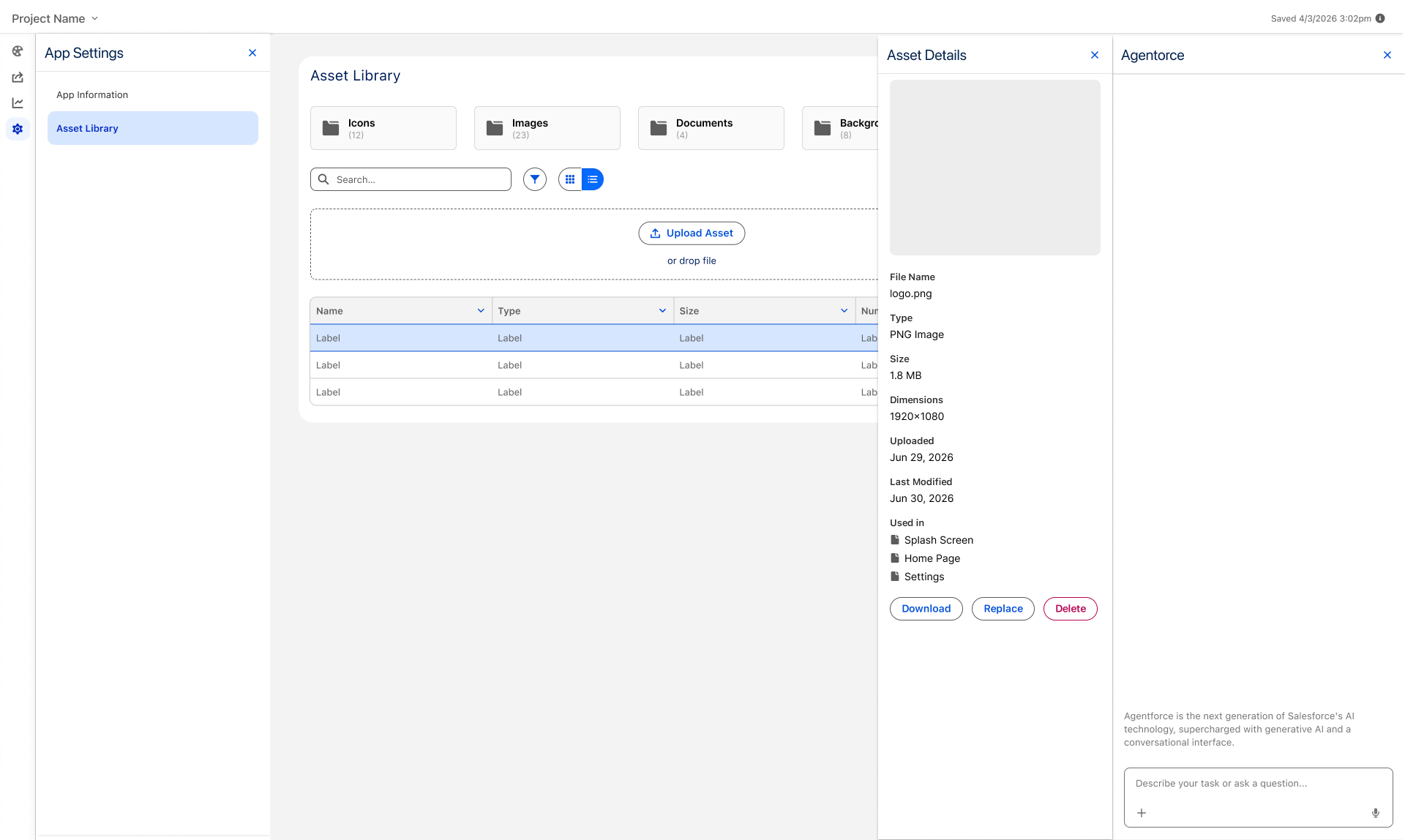1405x840 pixels.
Task: Select Asset Library in settings menu
Action: coord(153,128)
